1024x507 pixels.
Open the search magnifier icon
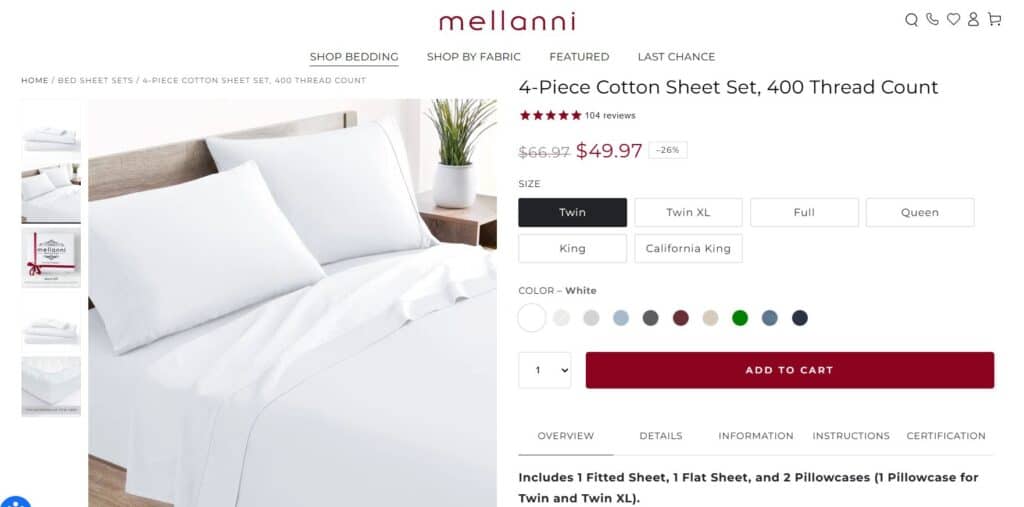coord(911,20)
